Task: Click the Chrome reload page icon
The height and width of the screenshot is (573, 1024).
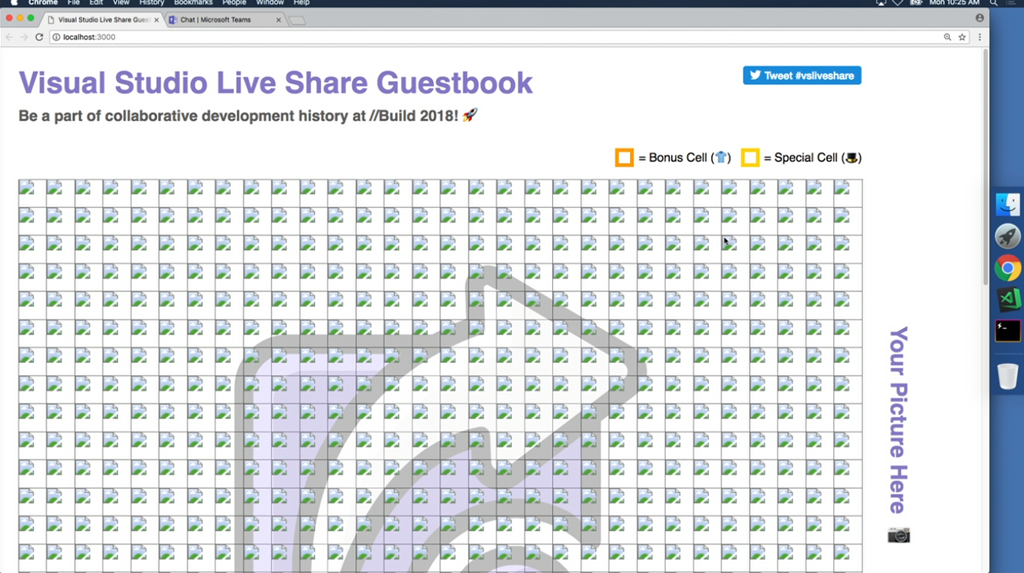Action: (39, 37)
